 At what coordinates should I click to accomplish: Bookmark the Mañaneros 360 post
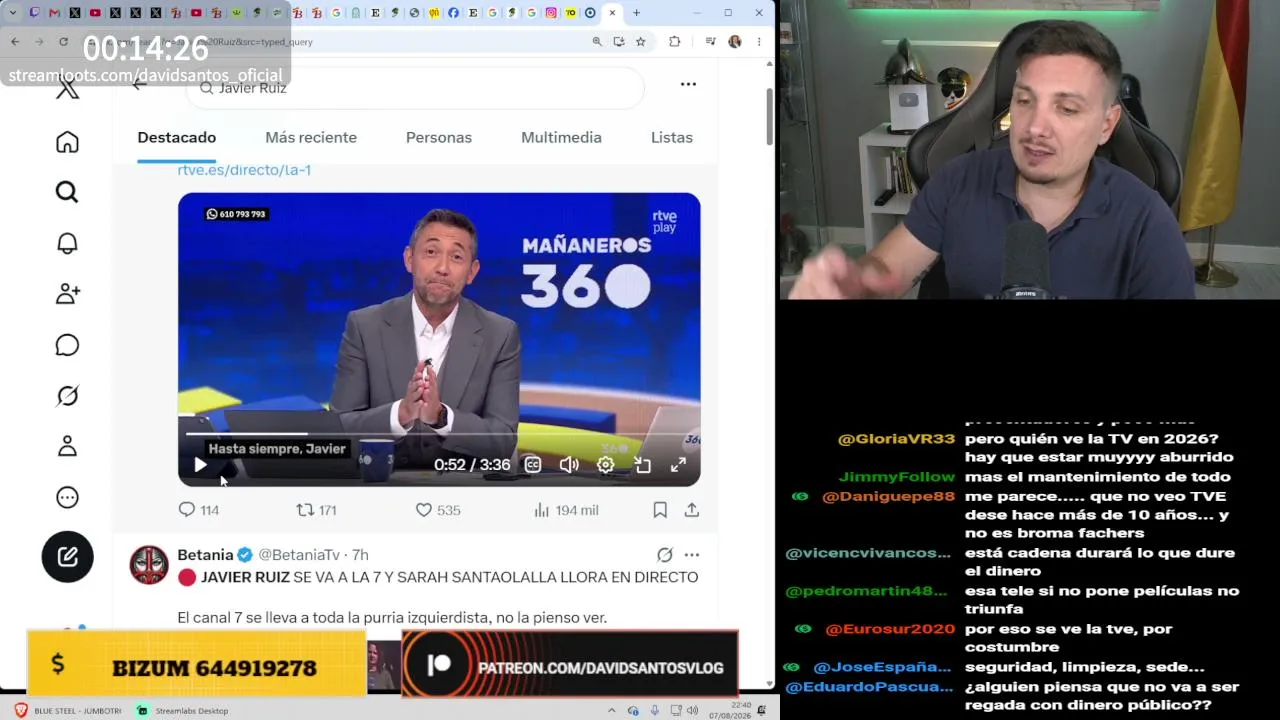(660, 510)
